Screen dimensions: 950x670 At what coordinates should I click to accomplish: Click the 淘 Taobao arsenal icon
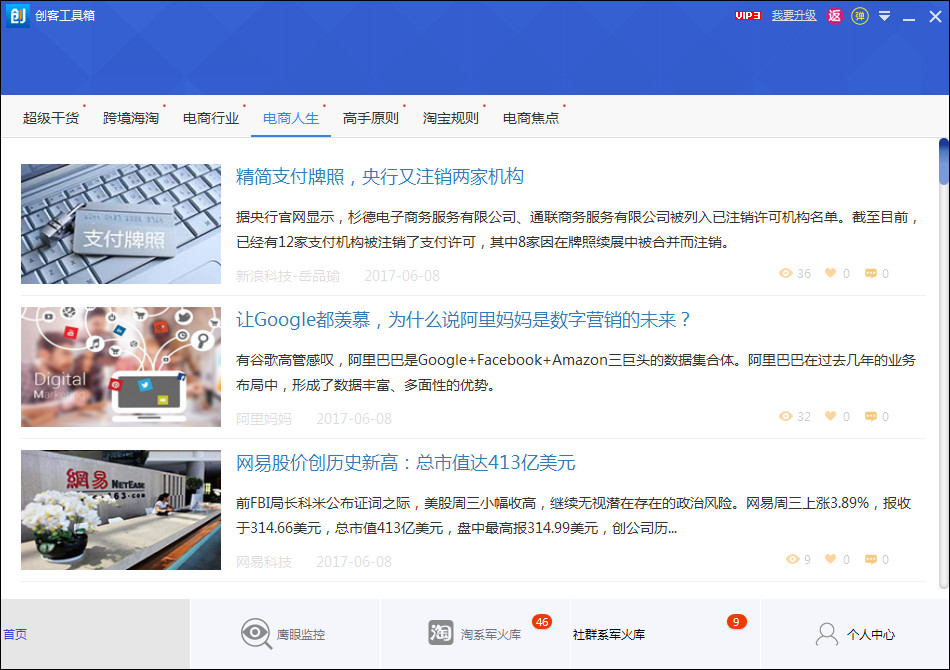(x=440, y=633)
